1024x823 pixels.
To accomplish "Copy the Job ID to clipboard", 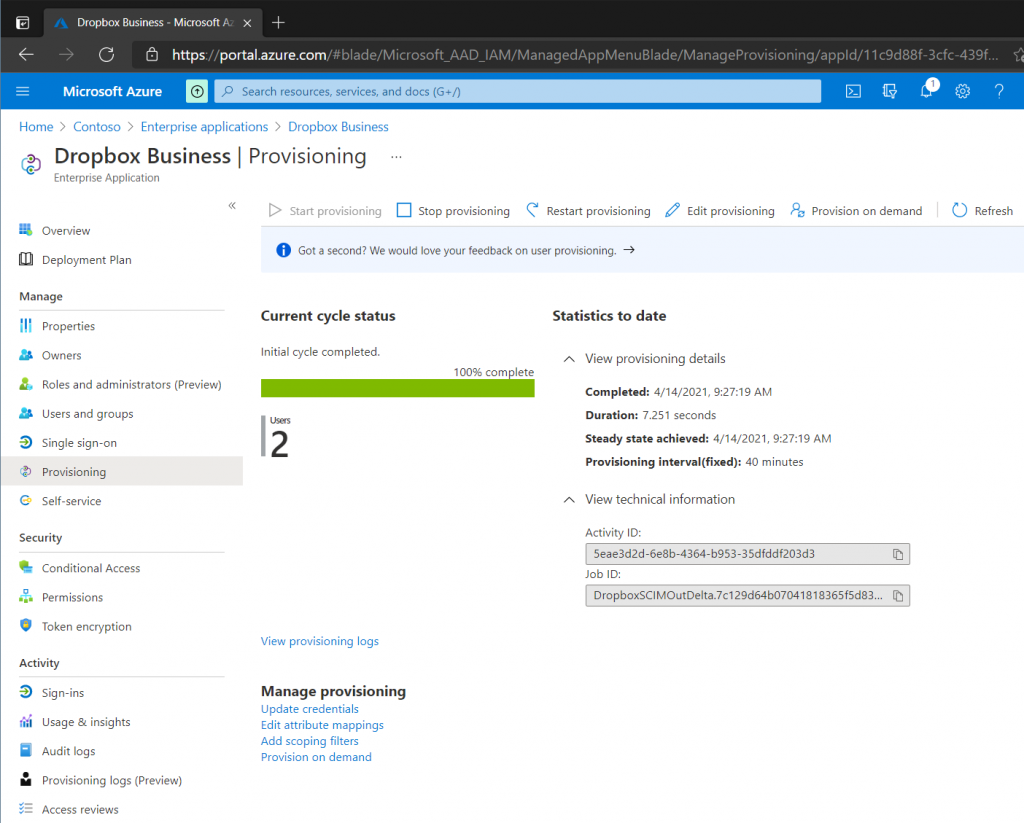I will click(x=898, y=596).
